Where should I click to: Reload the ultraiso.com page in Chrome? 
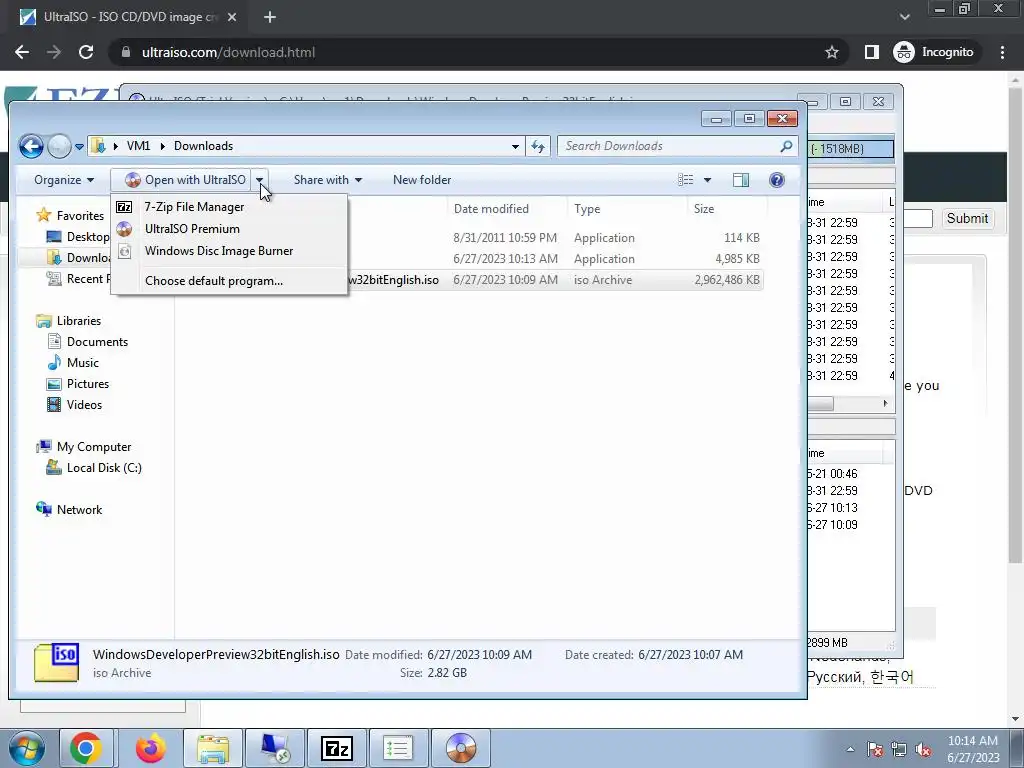tap(86, 52)
